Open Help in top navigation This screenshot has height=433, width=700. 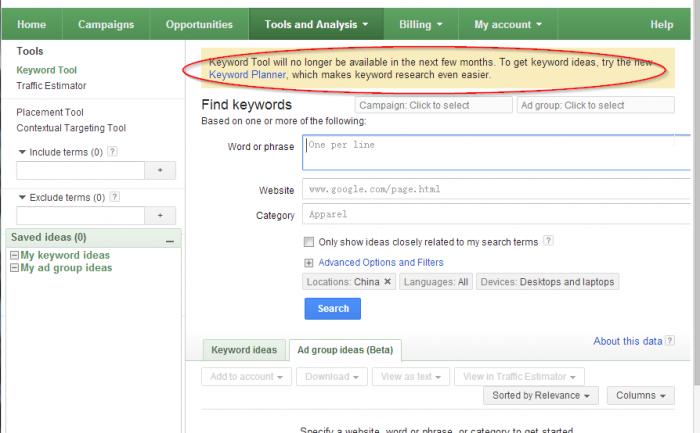coord(662,25)
